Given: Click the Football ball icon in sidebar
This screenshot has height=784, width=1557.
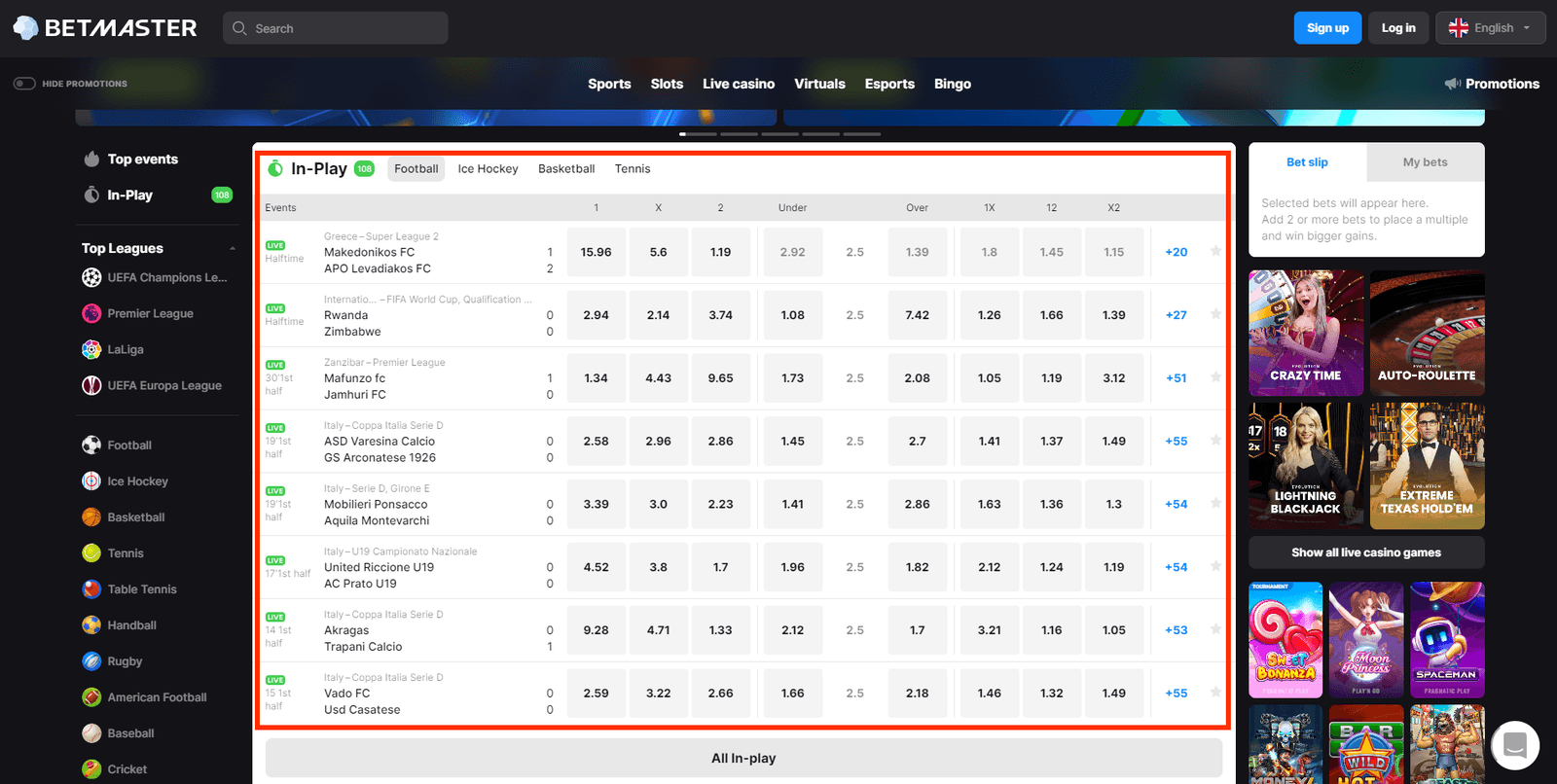Looking at the screenshot, I should pyautogui.click(x=91, y=445).
